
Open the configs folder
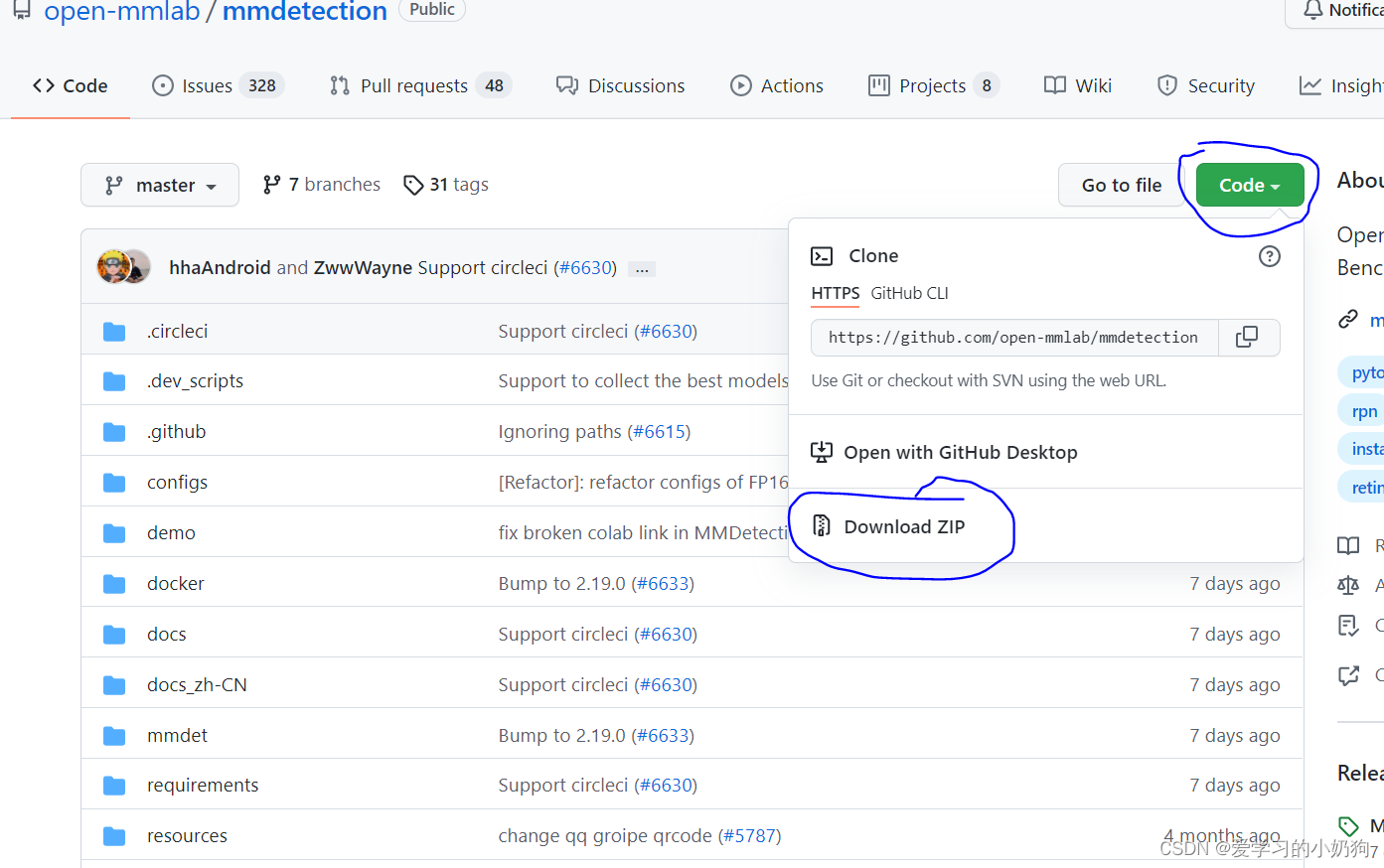coord(177,483)
